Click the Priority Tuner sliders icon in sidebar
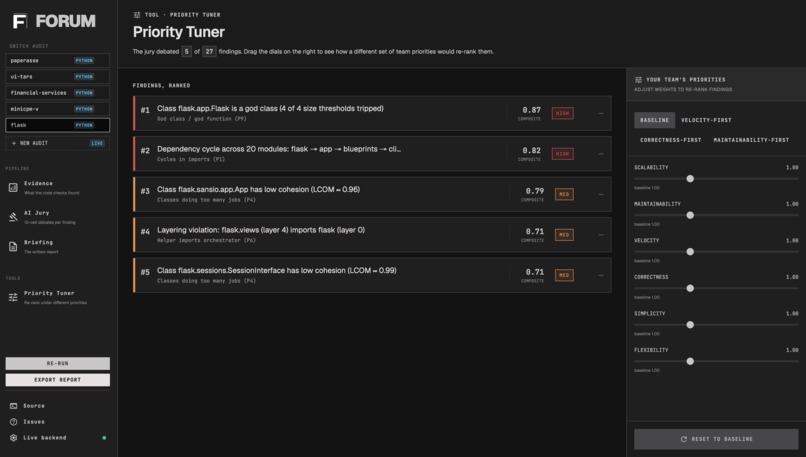Screen dimensions: 806x457 (x=13, y=297)
